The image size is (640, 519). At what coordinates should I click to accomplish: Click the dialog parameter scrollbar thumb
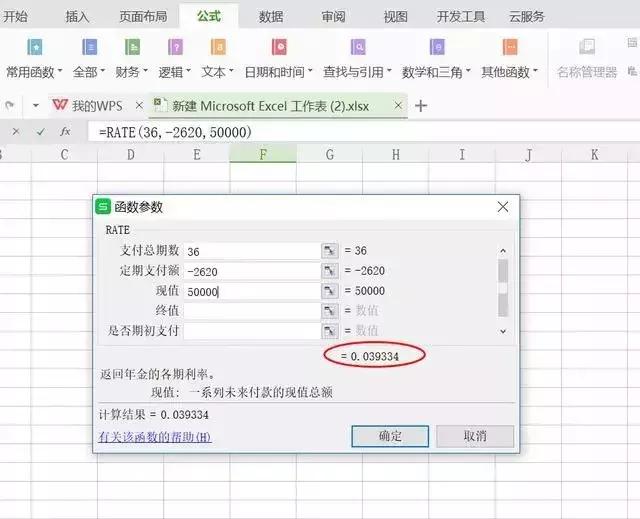point(503,288)
